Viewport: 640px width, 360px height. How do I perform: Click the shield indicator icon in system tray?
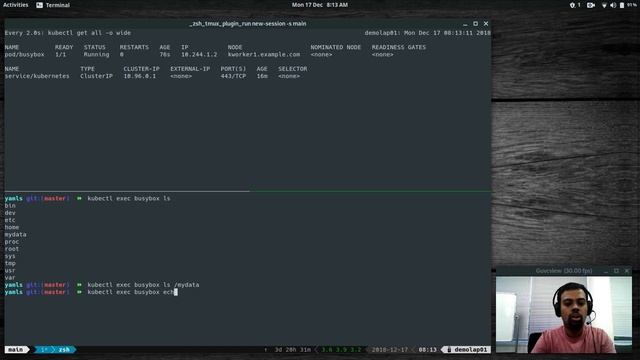tap(572, 5)
